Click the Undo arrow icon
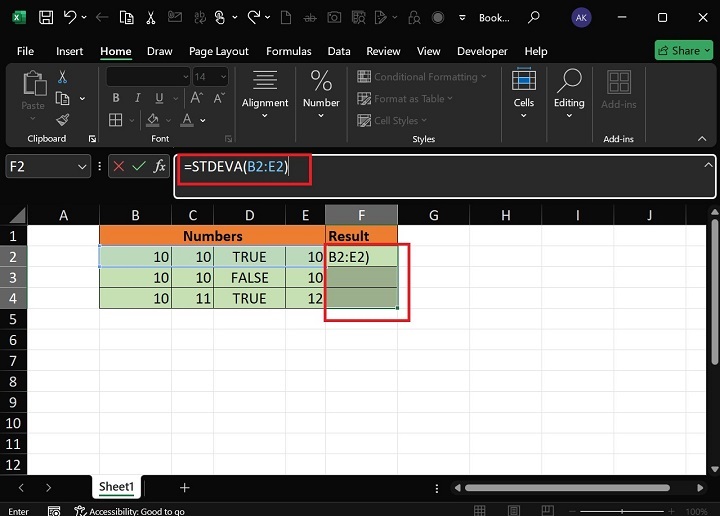 70,17
